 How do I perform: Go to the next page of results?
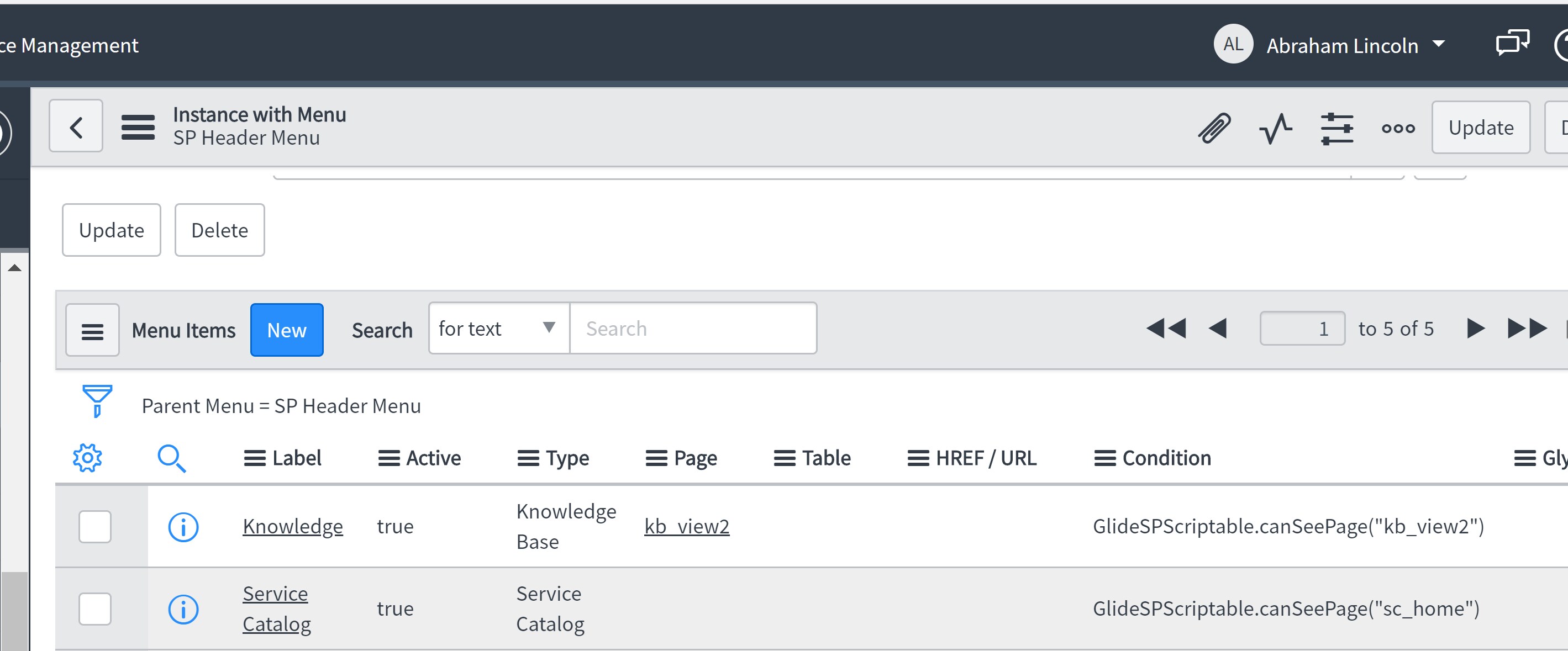coord(1476,329)
